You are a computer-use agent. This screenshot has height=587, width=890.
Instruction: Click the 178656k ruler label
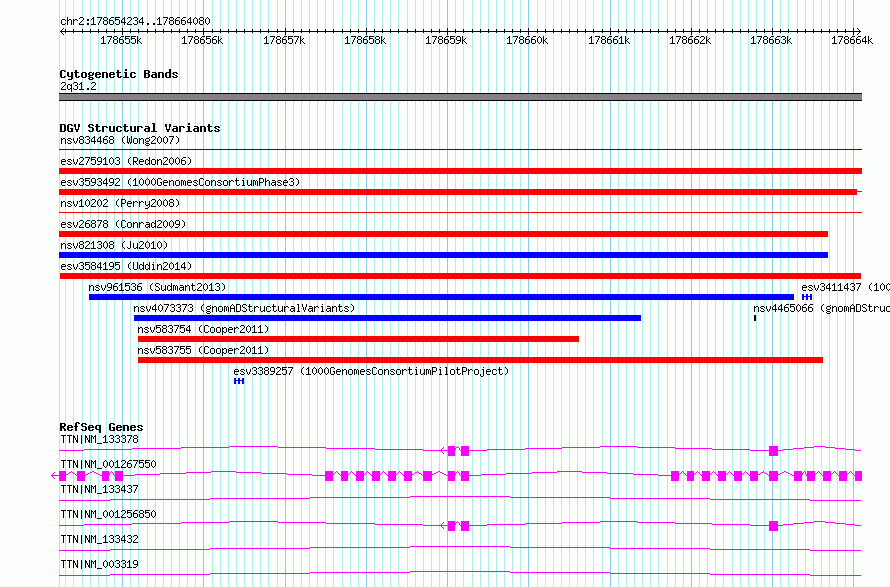pos(202,40)
